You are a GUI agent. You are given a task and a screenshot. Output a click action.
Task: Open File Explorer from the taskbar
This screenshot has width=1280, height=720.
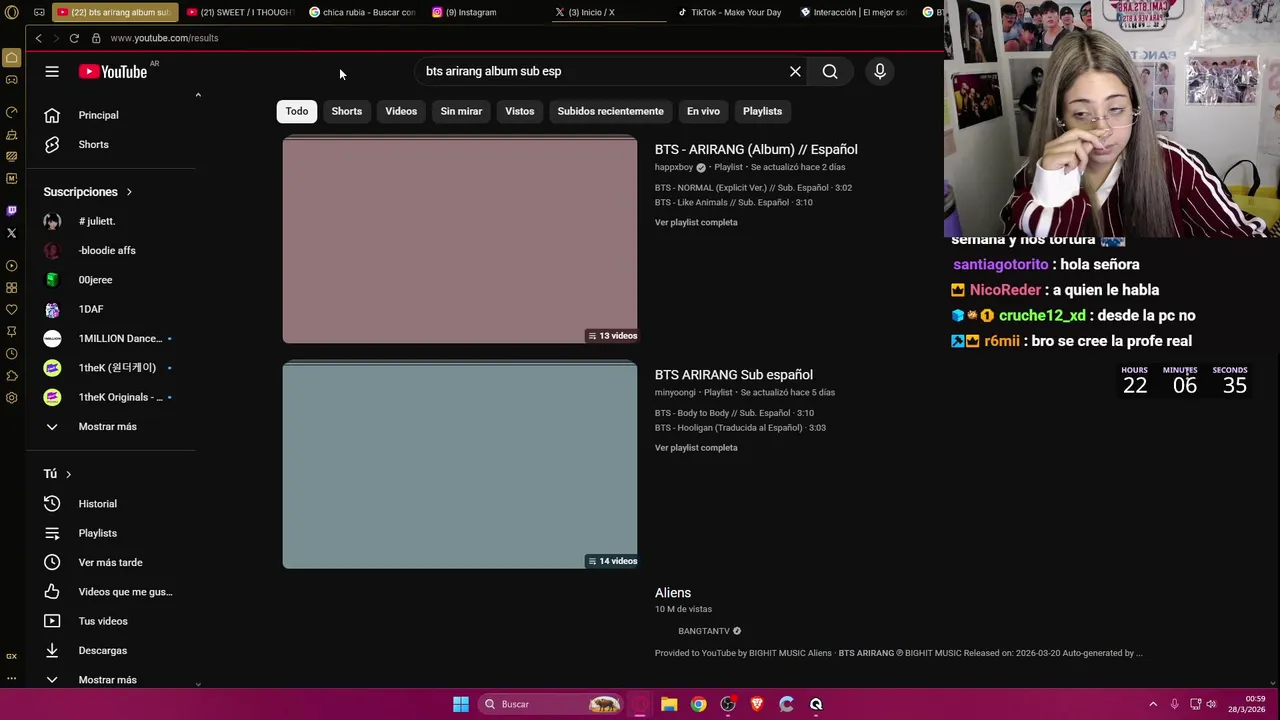pyautogui.click(x=669, y=704)
